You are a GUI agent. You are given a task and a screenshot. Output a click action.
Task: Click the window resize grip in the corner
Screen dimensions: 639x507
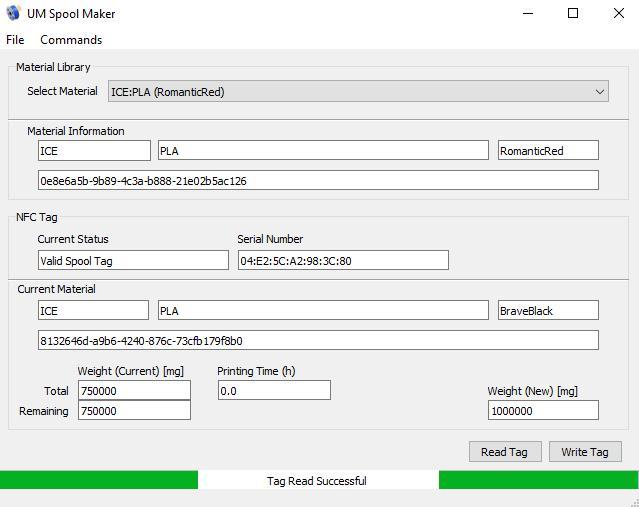(634, 503)
